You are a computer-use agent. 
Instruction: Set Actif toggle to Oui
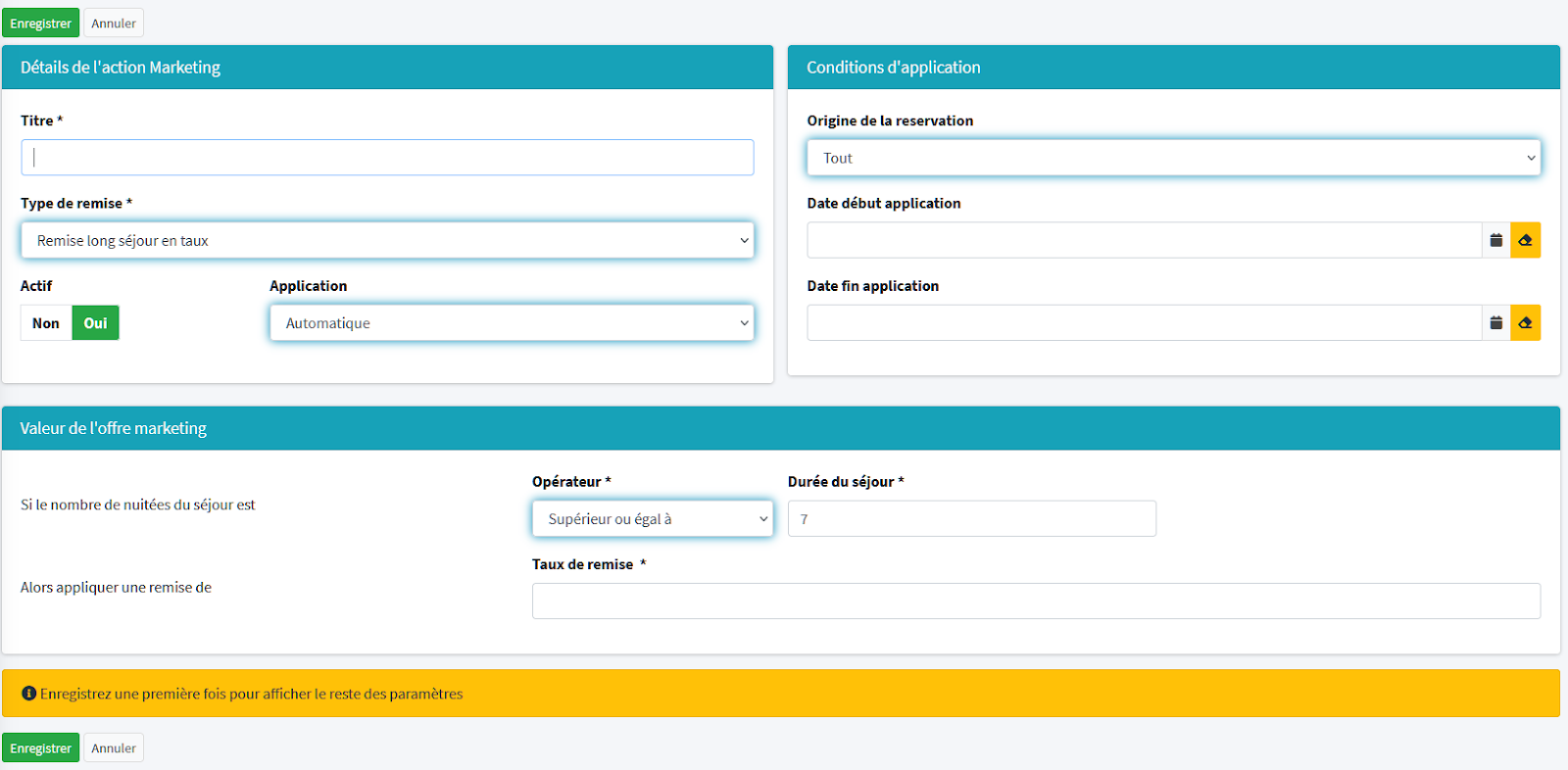pyautogui.click(x=95, y=323)
